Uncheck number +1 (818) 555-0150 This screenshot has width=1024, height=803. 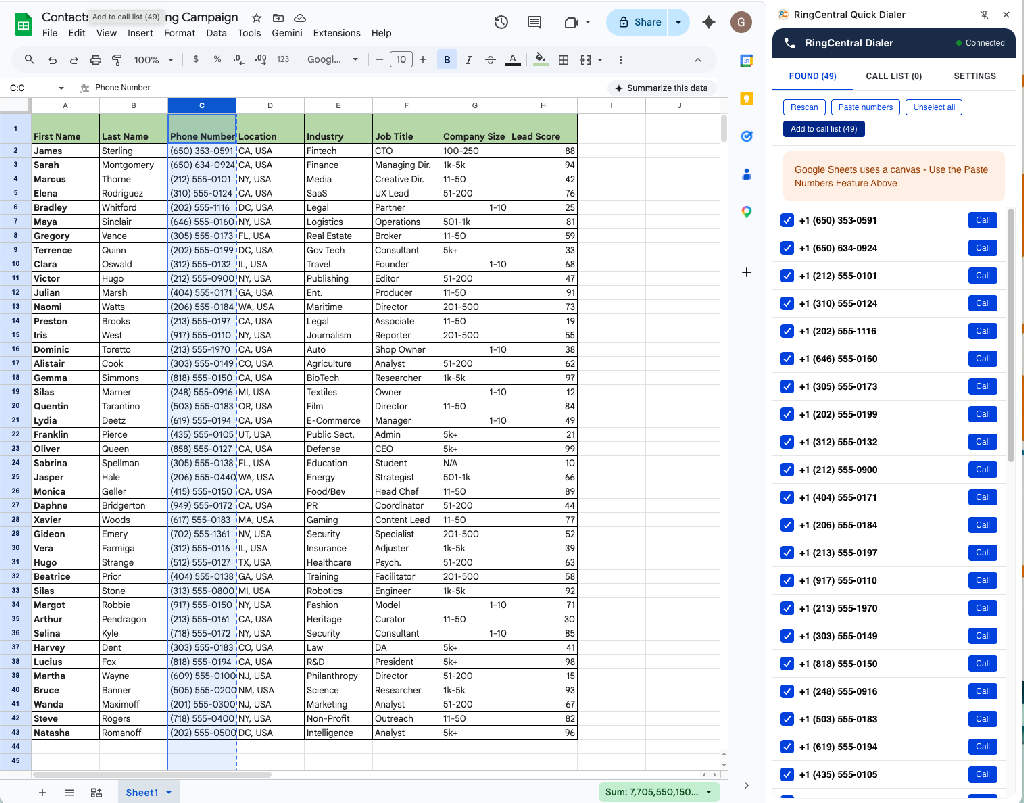[786, 664]
